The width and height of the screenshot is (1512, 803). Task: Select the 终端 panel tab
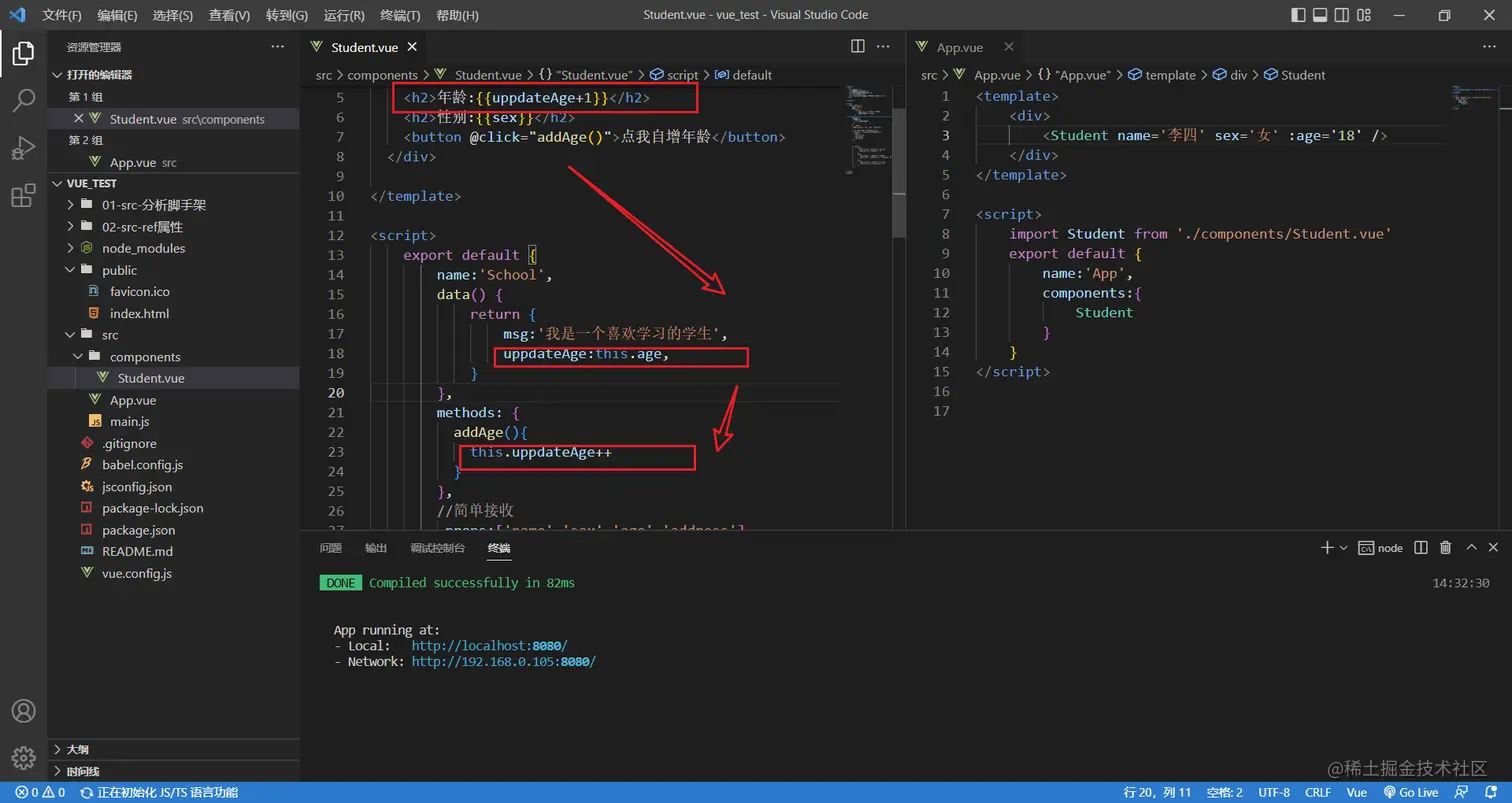coord(499,548)
